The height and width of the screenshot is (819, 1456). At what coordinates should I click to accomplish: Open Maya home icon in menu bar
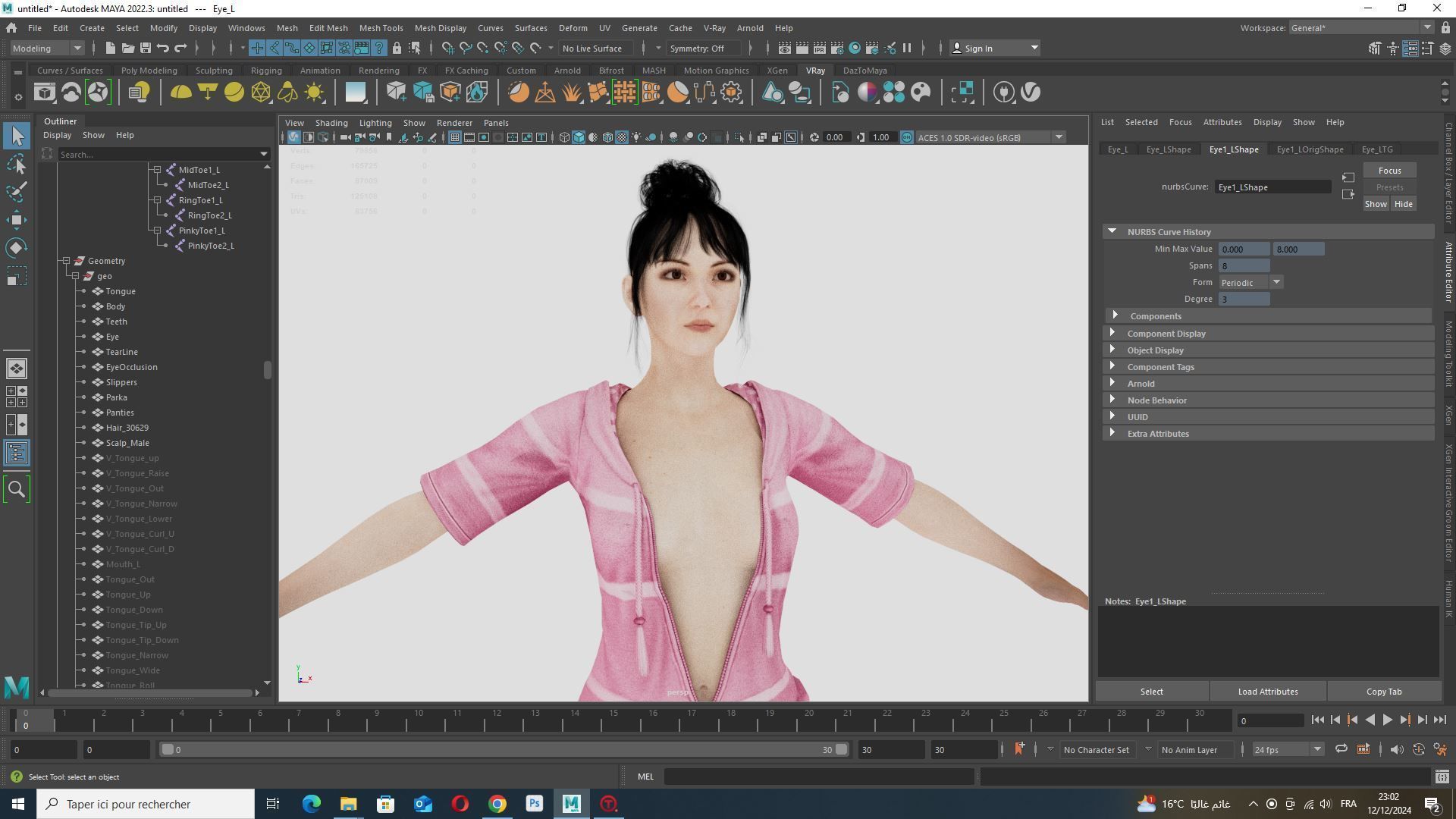coord(11,28)
